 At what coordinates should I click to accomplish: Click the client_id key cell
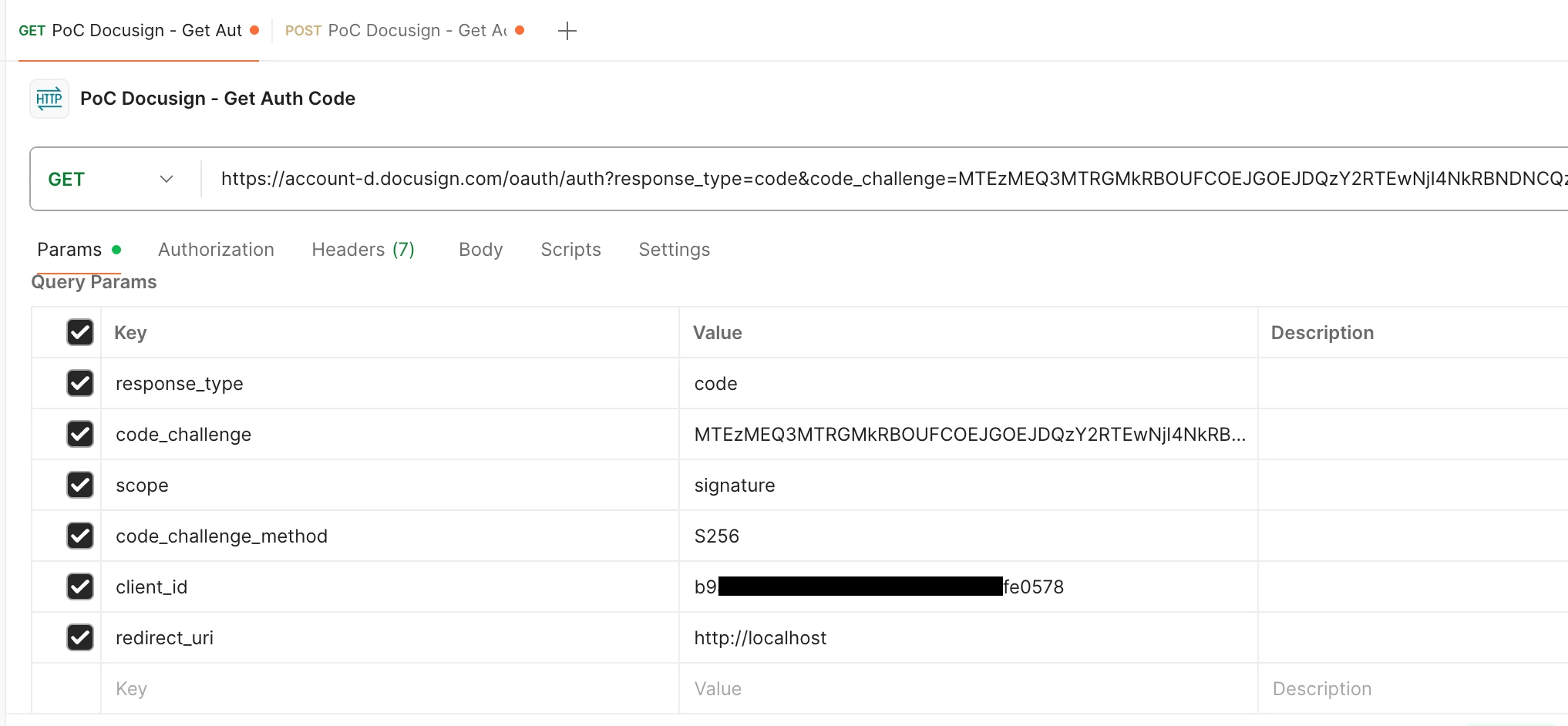(x=390, y=587)
